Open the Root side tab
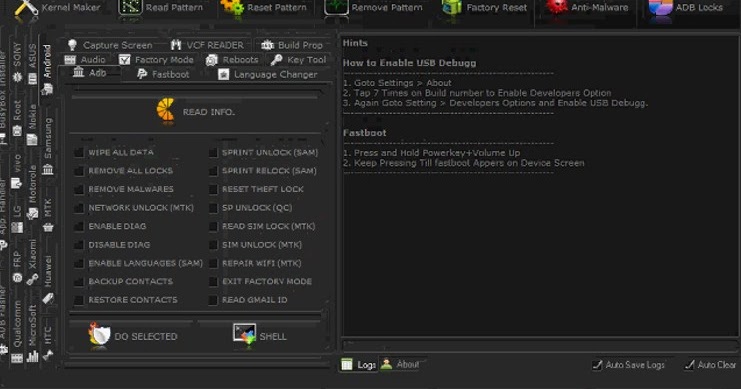Viewport: 741px width, 389px height. click(x=17, y=118)
